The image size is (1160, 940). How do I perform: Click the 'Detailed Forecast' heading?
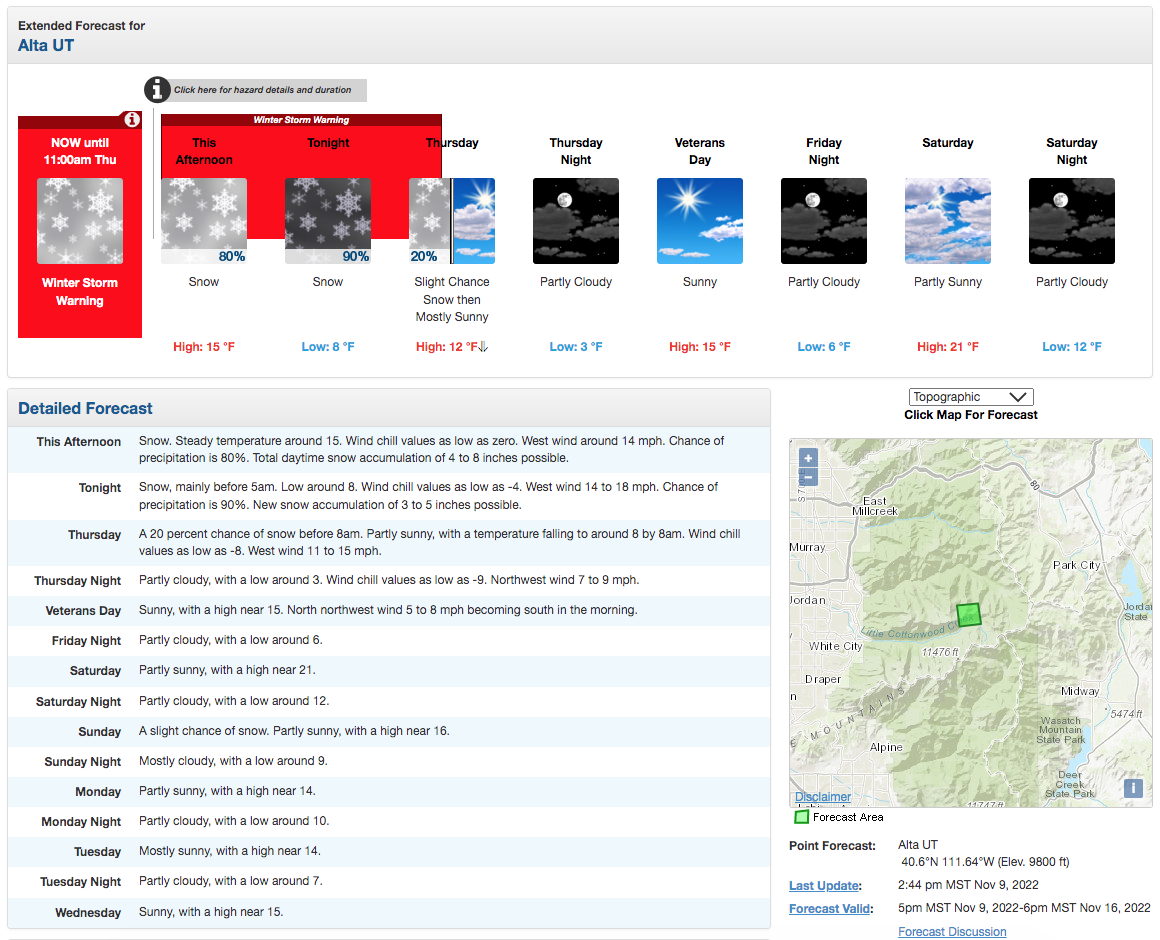point(85,408)
